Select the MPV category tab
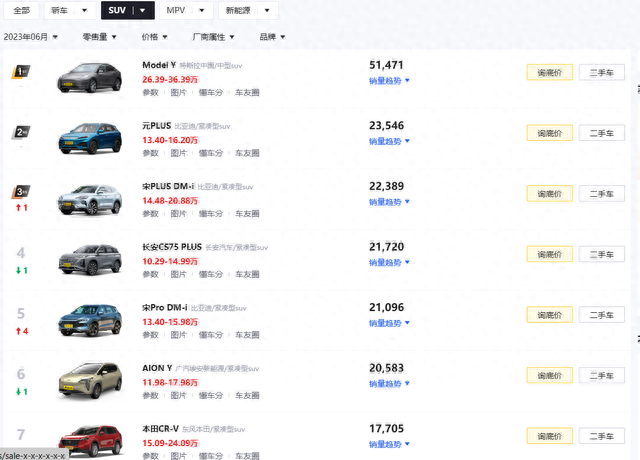640x460 pixels. [x=176, y=10]
